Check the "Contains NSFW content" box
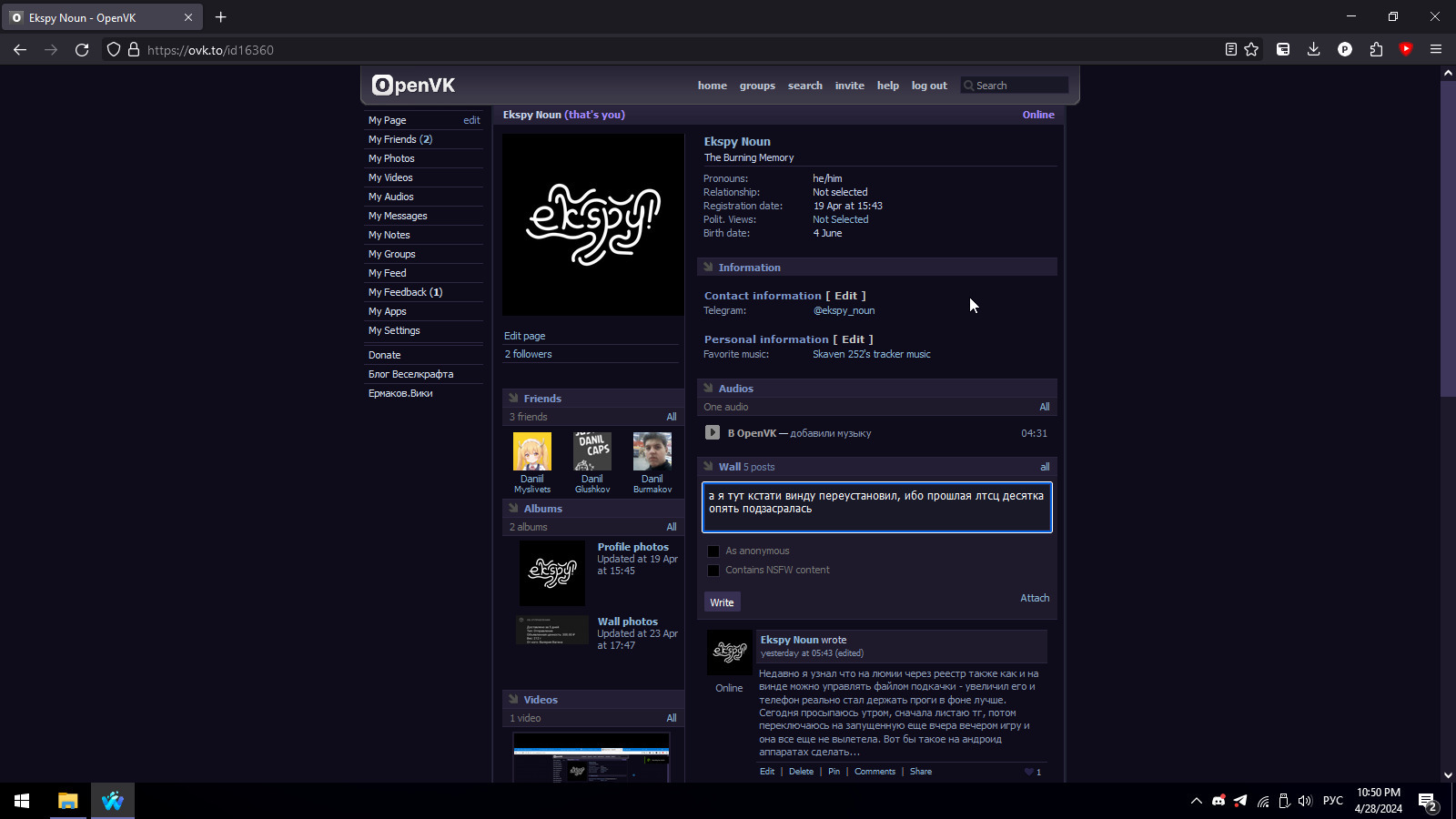The width and height of the screenshot is (1456, 819). (713, 571)
